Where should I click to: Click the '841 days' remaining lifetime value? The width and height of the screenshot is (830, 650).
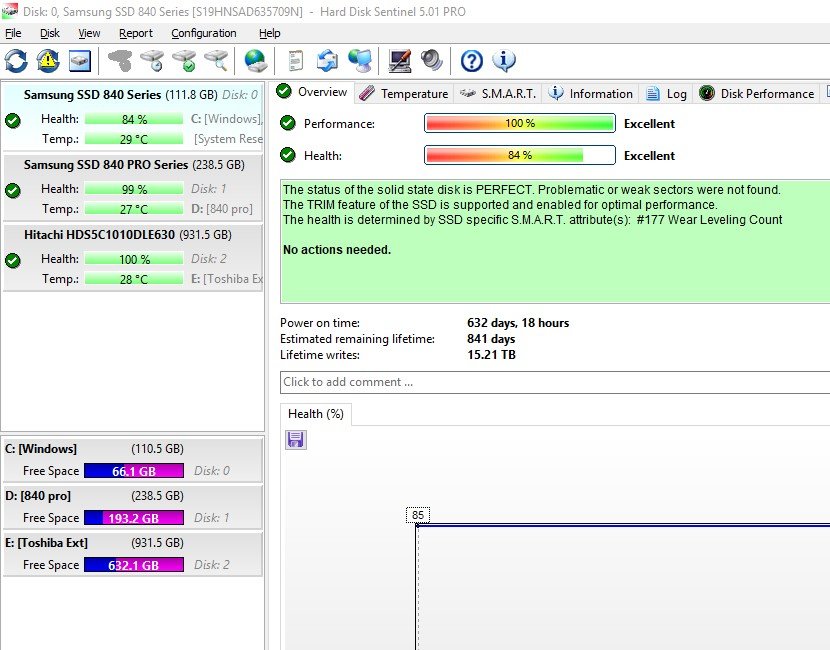tap(491, 339)
